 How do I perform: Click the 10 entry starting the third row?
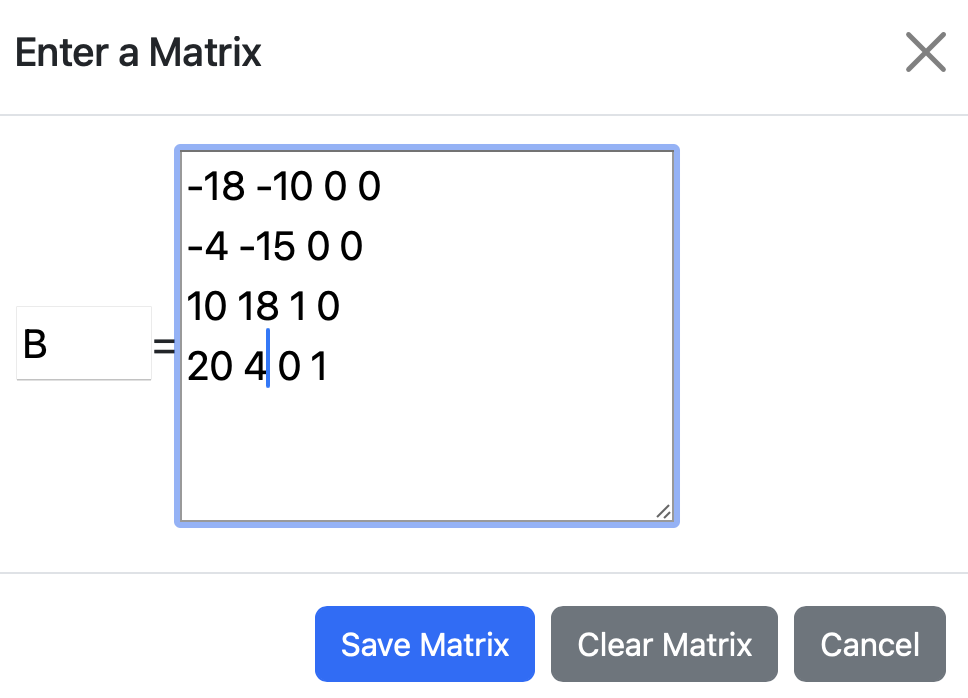207,307
